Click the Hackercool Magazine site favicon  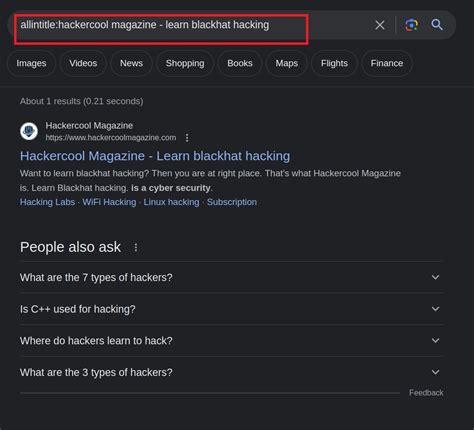pos(29,131)
